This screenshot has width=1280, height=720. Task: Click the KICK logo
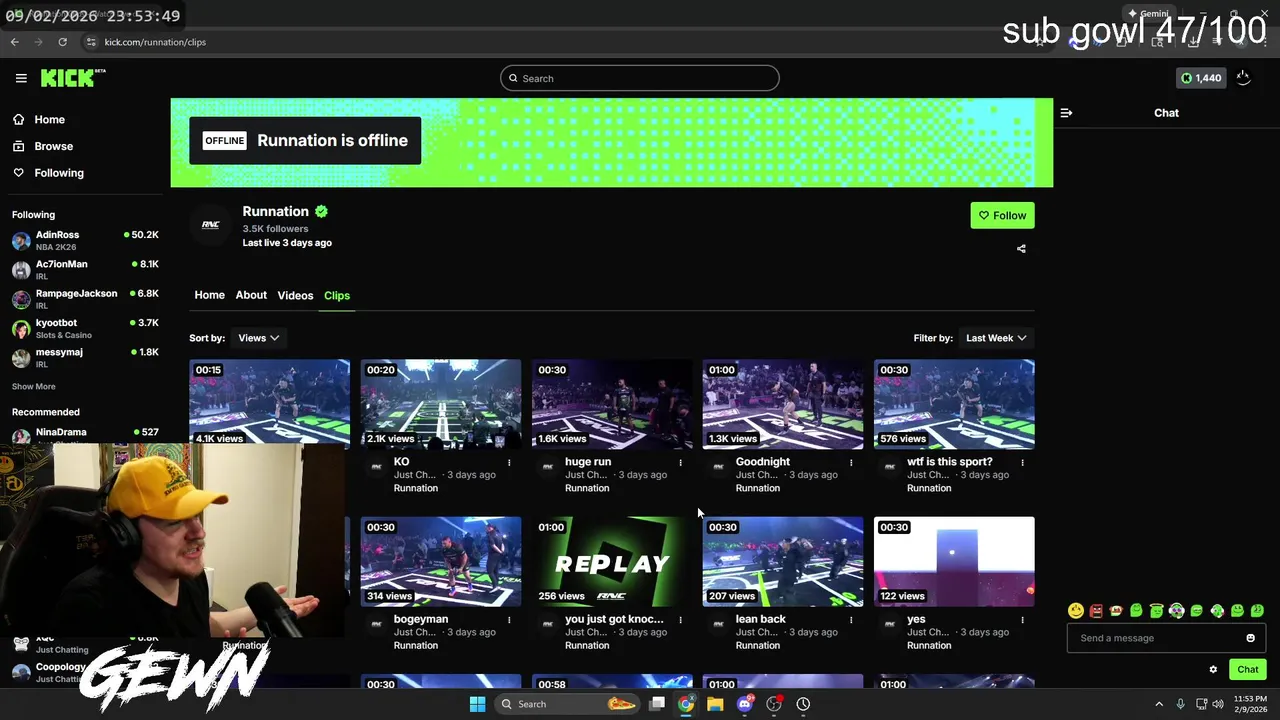point(73,78)
